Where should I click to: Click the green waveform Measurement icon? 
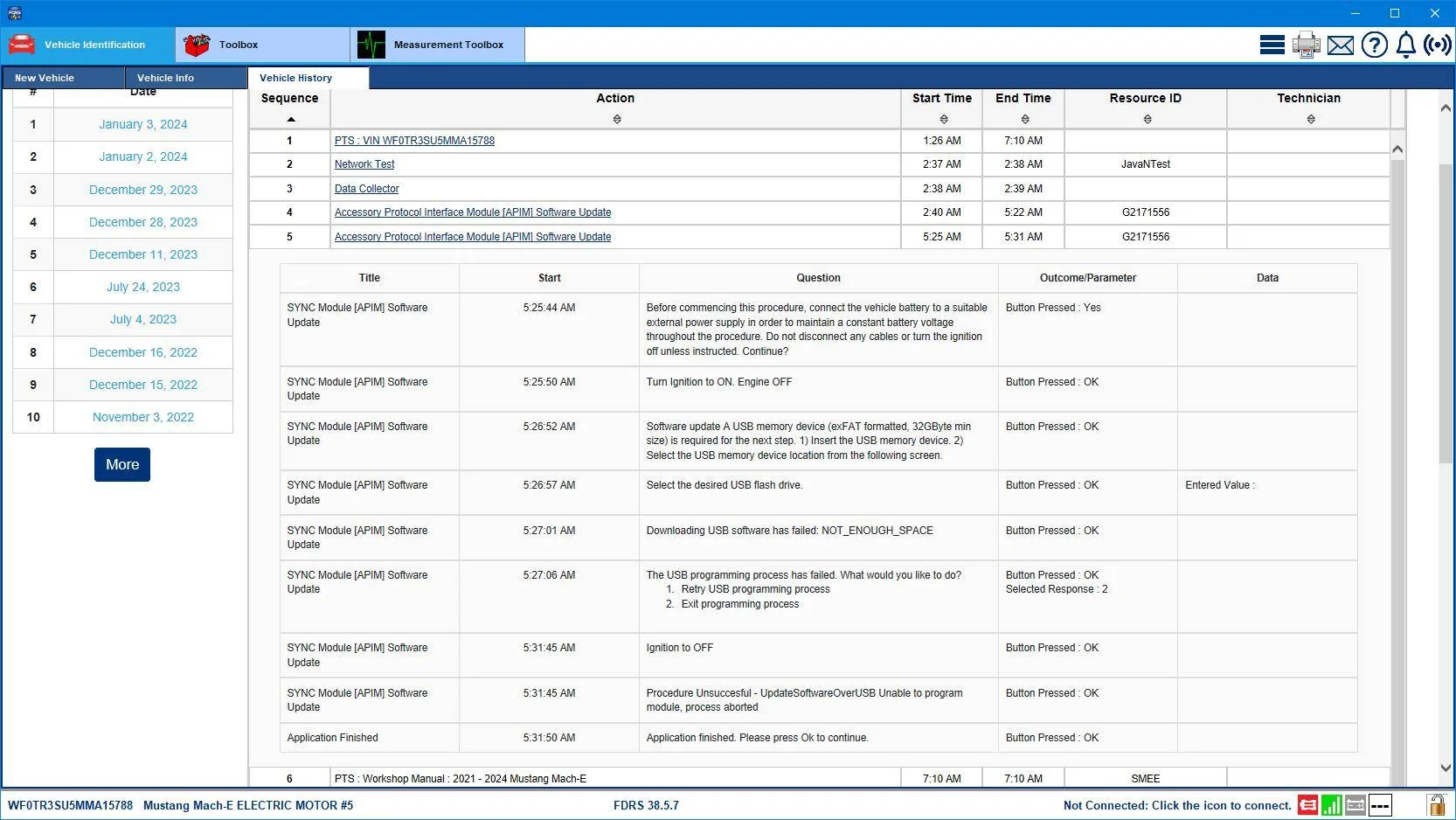[371, 45]
